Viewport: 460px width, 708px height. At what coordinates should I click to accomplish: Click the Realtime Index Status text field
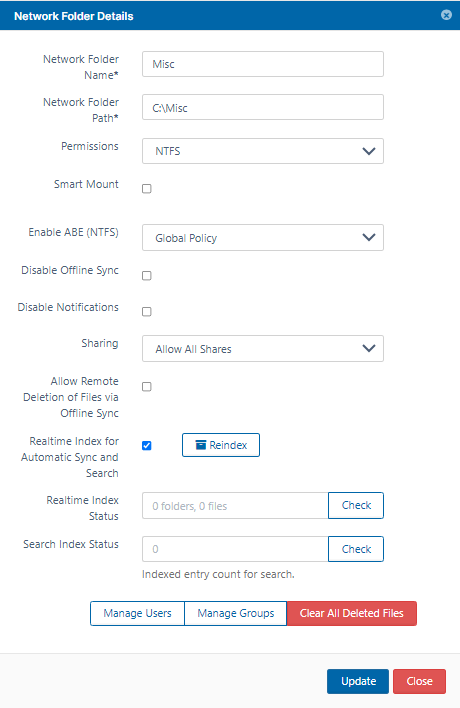(235, 505)
